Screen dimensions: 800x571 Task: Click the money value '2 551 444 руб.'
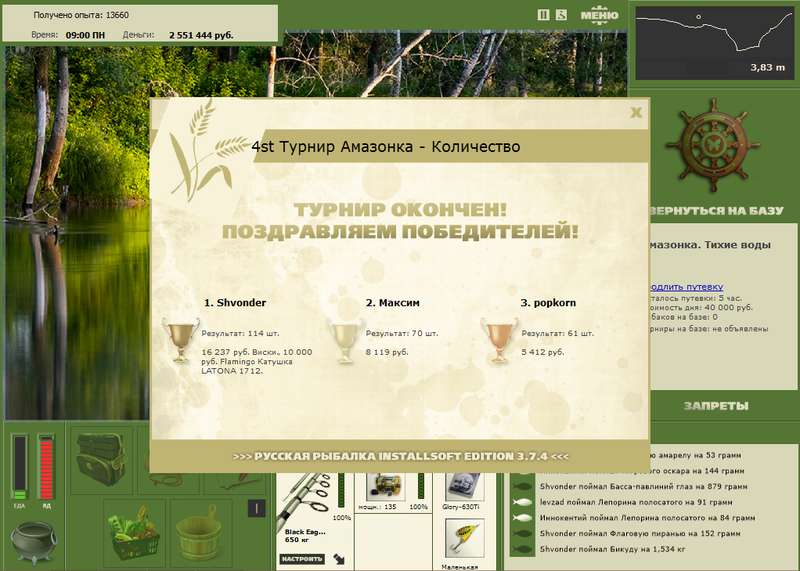201,35
